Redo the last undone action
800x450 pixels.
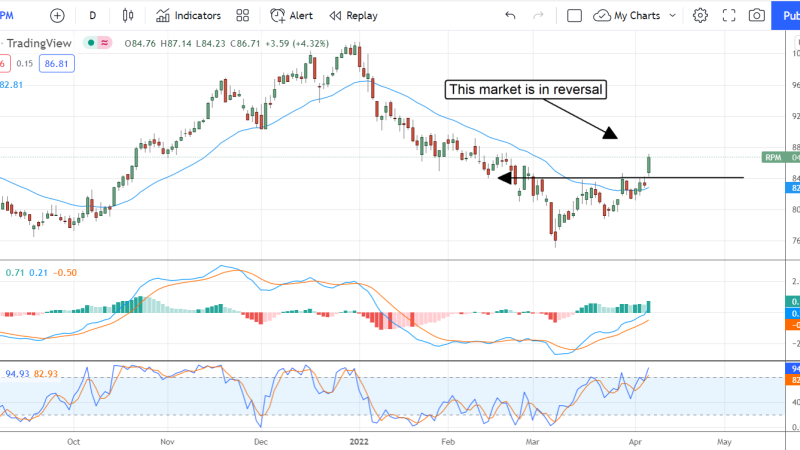pyautogui.click(x=541, y=16)
